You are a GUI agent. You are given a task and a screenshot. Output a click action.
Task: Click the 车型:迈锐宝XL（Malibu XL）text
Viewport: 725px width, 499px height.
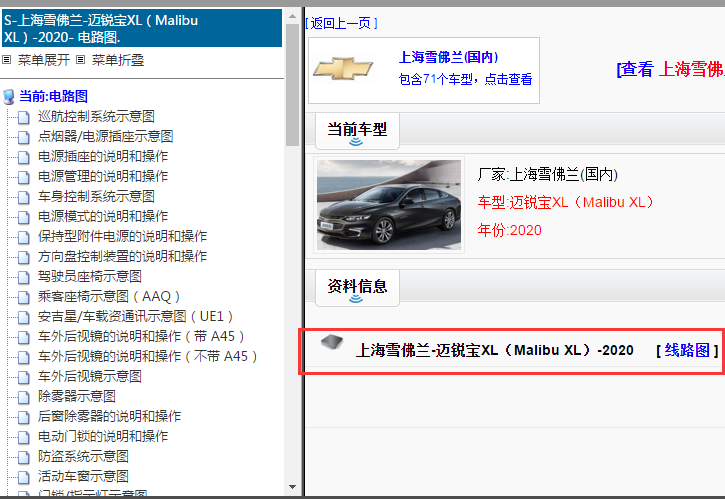566,202
